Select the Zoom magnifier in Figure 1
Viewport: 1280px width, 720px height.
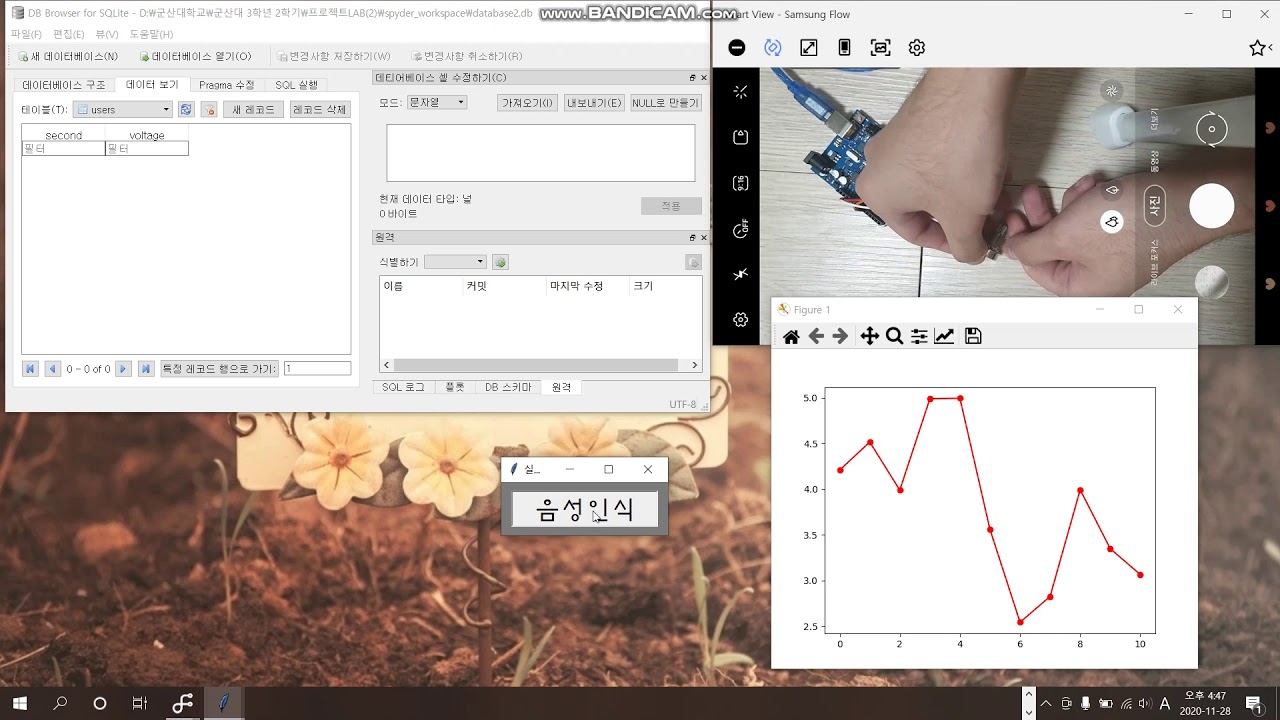tap(894, 337)
